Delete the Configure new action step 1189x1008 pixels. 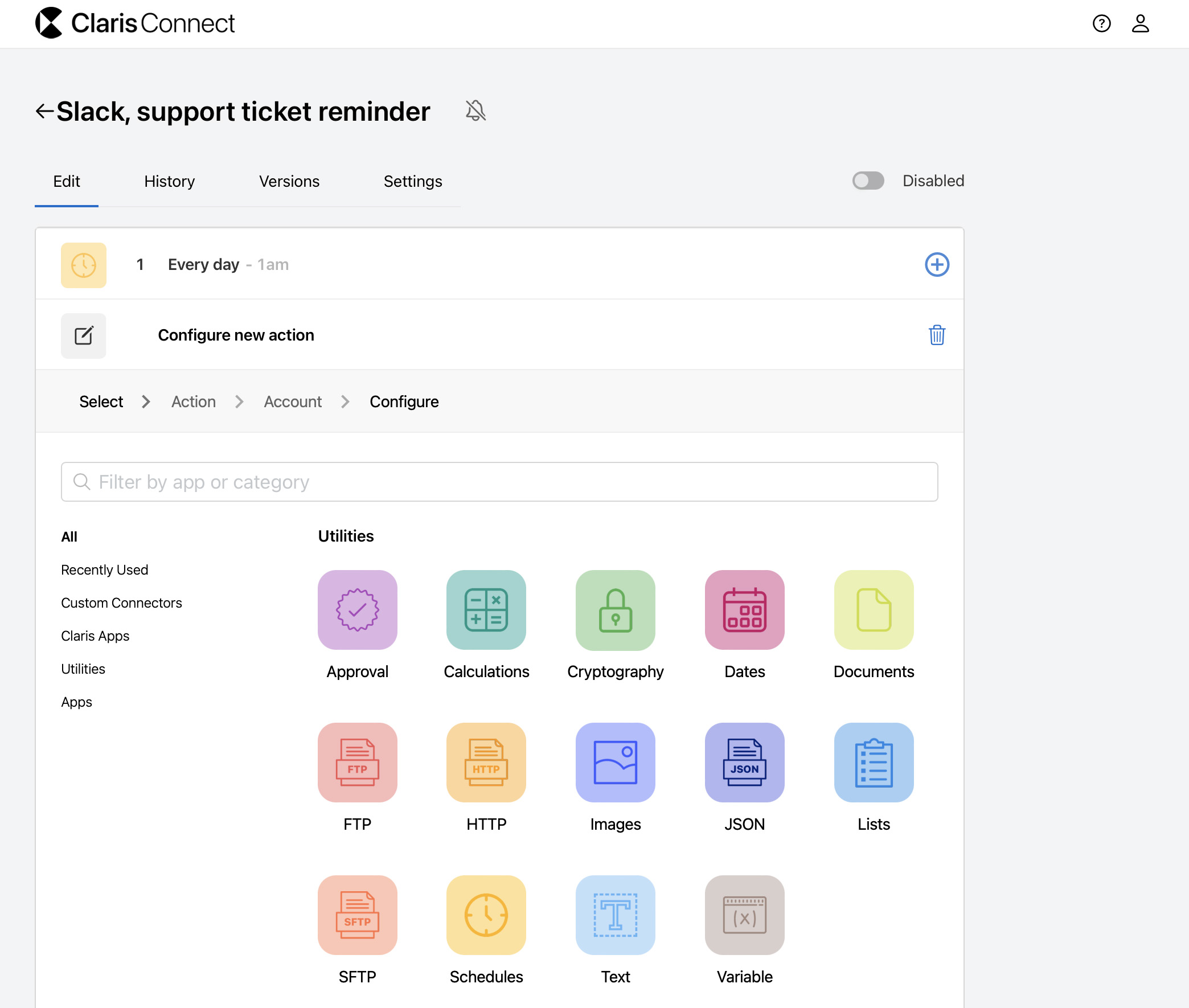pos(937,335)
